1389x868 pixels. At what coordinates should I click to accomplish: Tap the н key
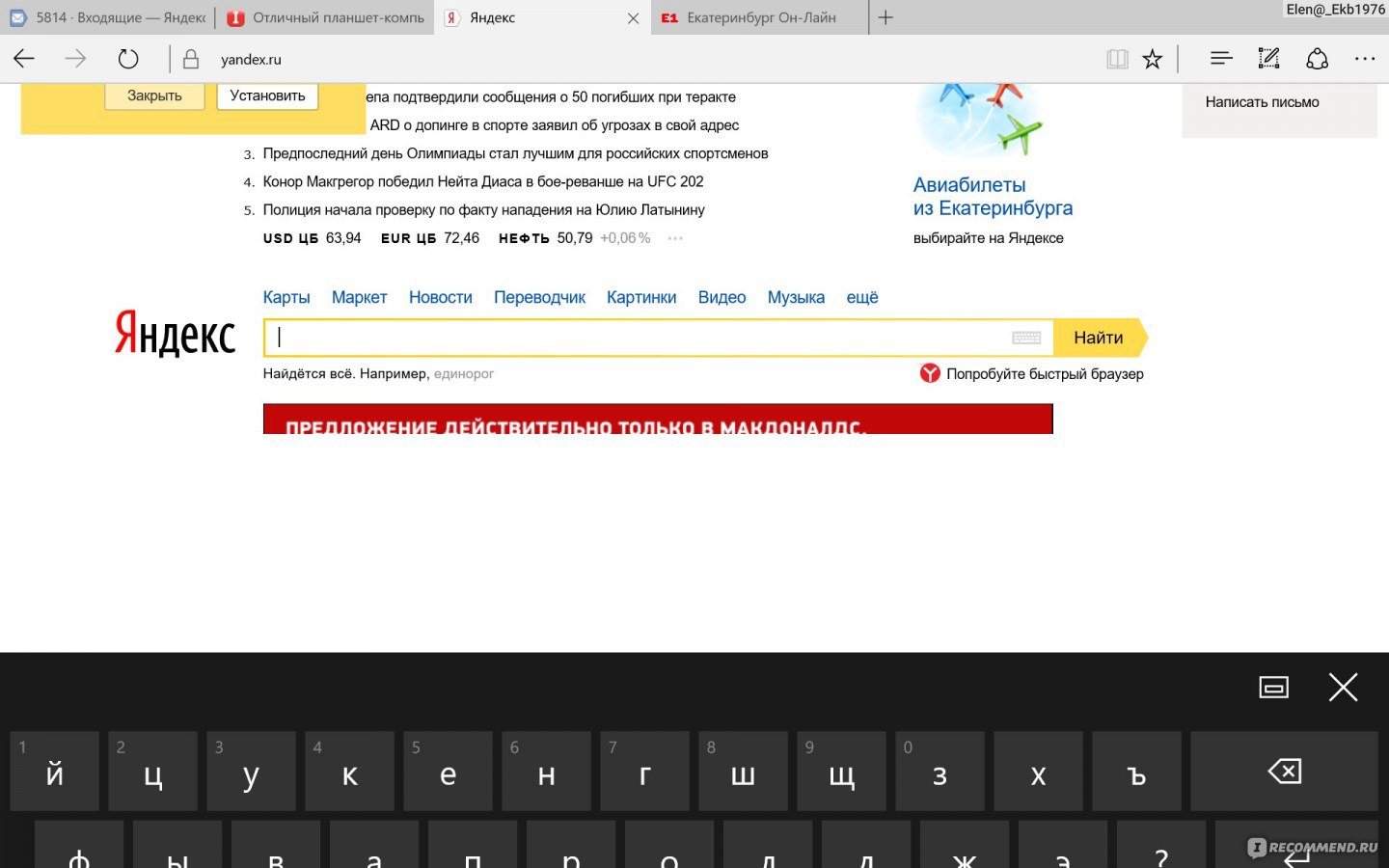point(547,771)
